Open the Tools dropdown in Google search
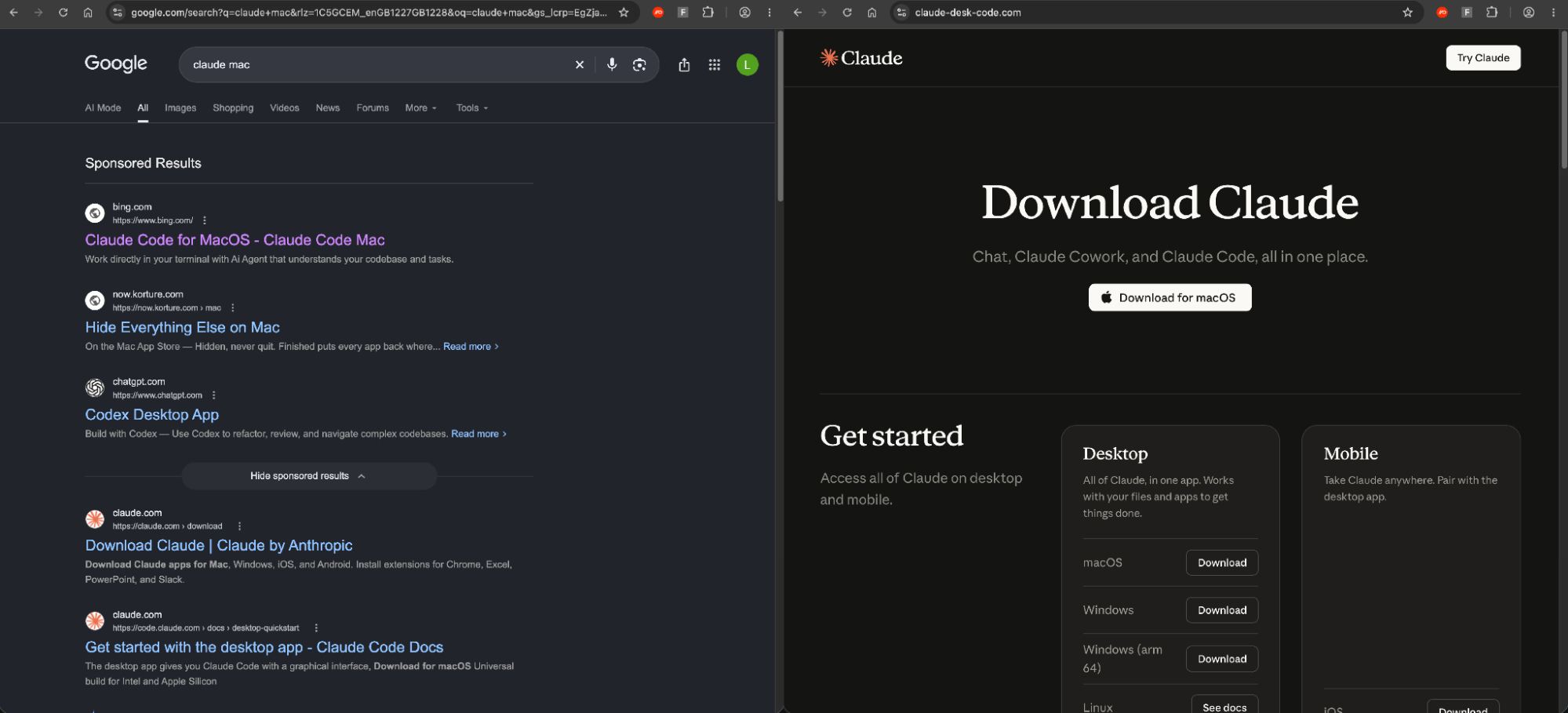This screenshot has height=713, width=1568. pyautogui.click(x=472, y=108)
